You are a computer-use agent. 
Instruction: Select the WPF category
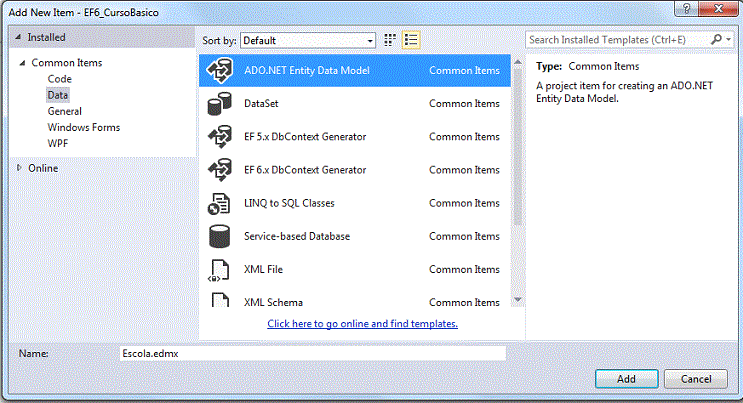58,143
